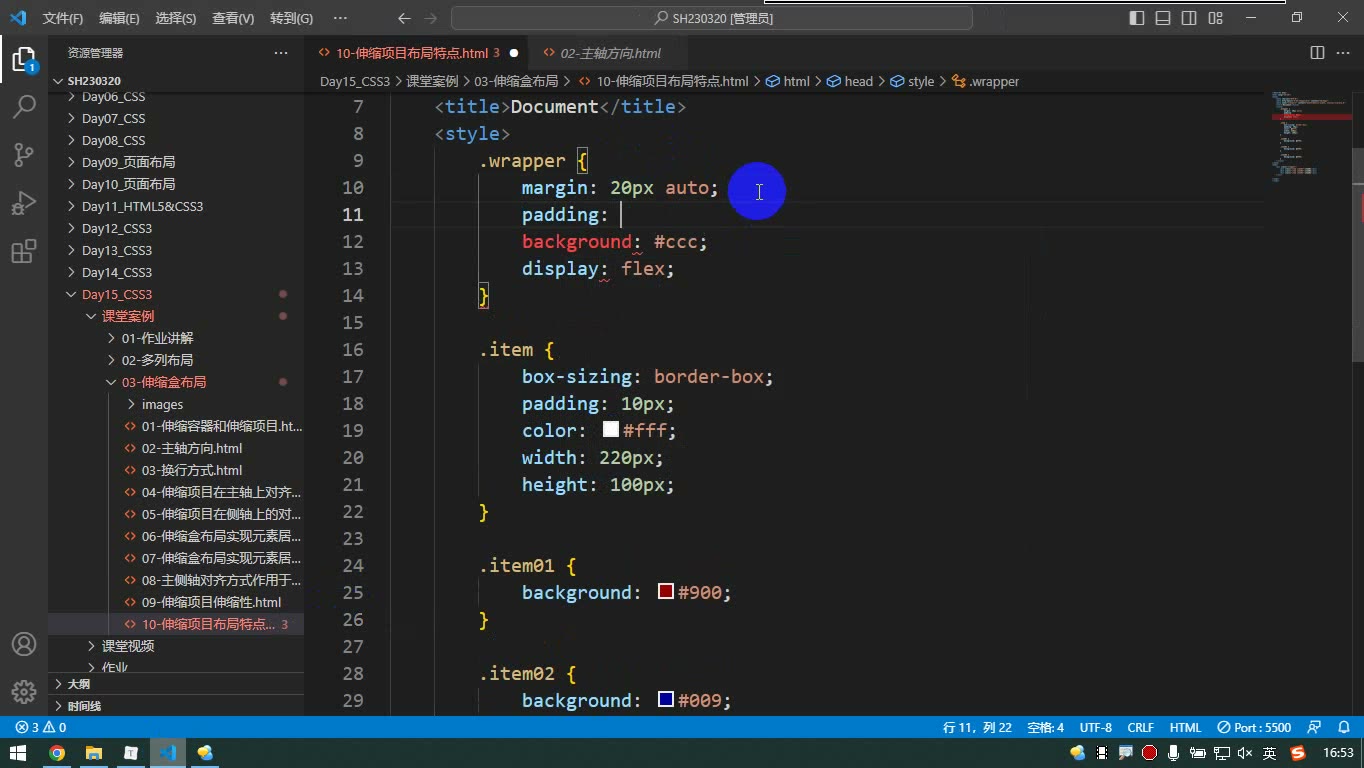Expand the 大纲 outline section
The image size is (1364, 768).
79,684
